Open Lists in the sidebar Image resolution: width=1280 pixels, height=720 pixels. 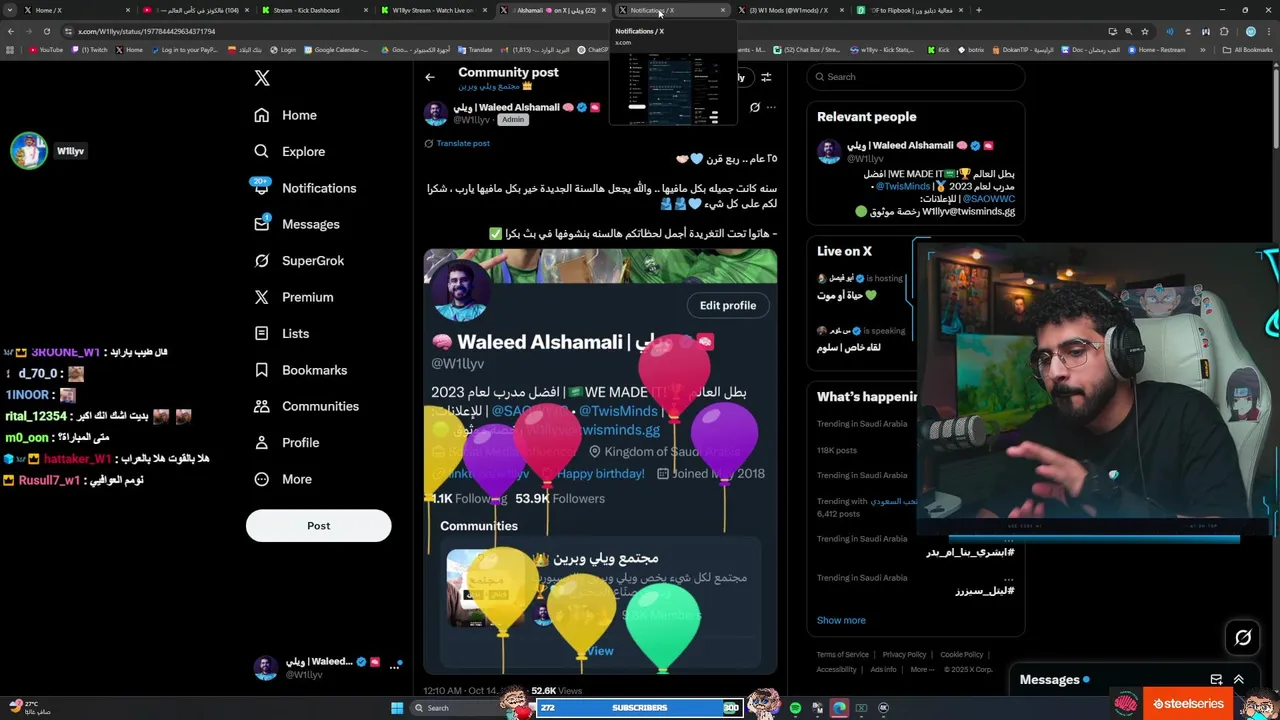[x=281, y=333]
